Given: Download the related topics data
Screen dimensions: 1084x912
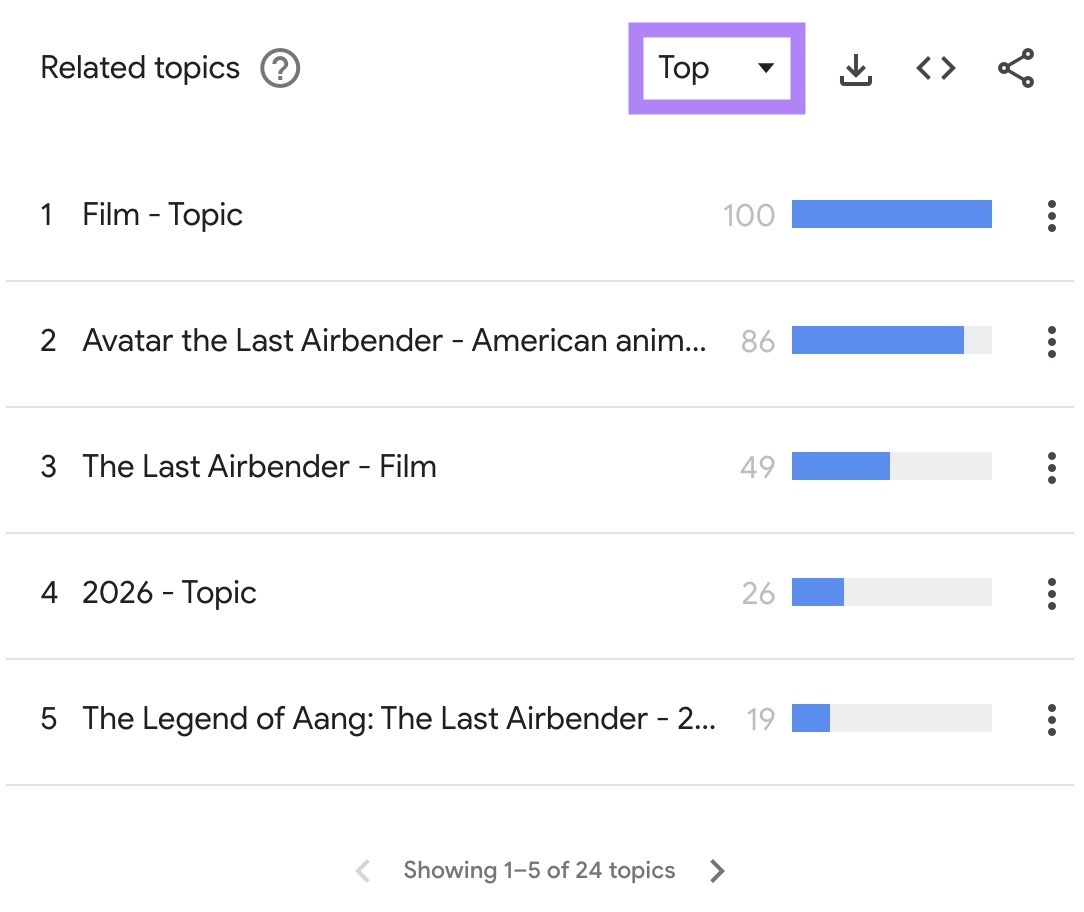Looking at the screenshot, I should (x=856, y=68).
